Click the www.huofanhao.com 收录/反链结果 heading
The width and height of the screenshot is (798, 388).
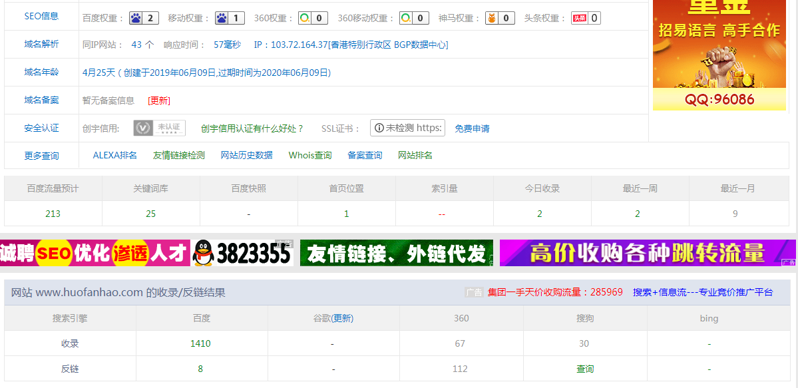tap(118, 292)
